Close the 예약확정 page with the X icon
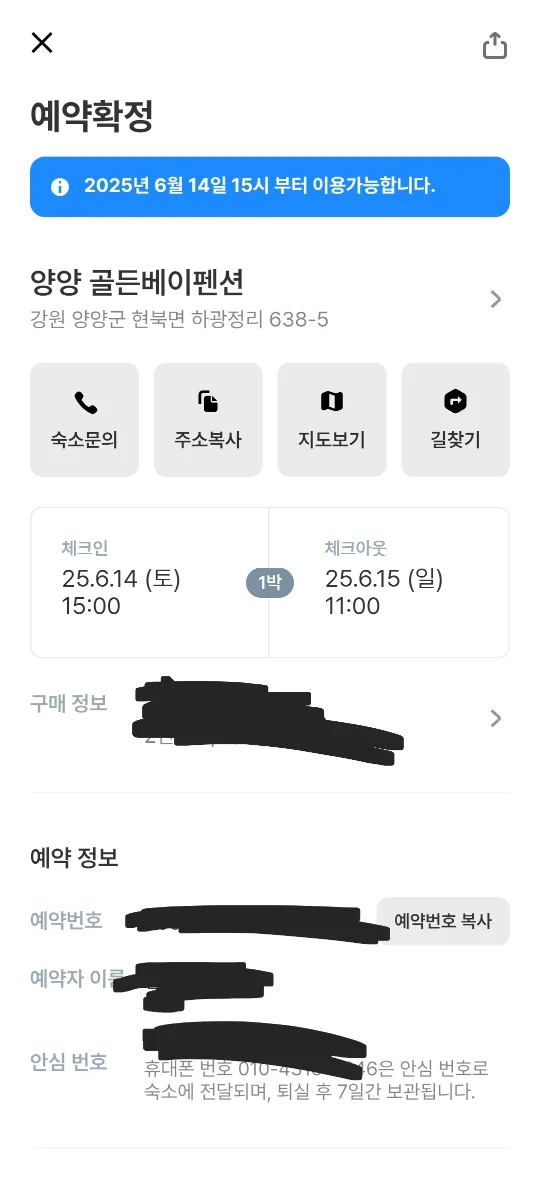 click(42, 43)
